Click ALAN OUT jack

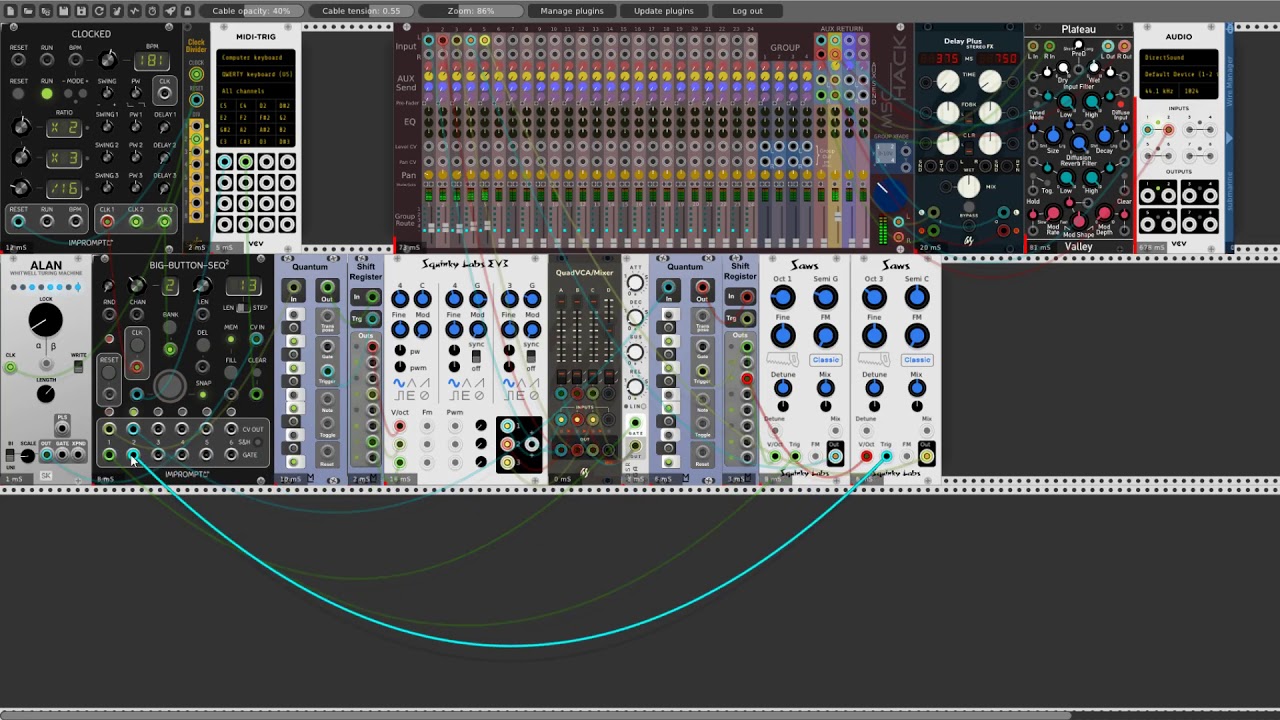pos(46,455)
